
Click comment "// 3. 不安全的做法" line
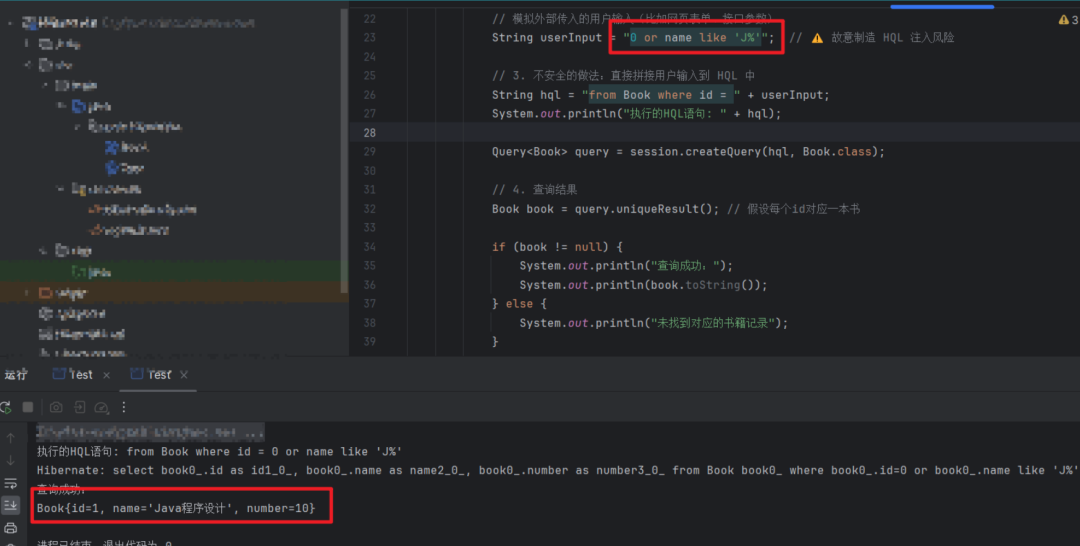point(623,76)
